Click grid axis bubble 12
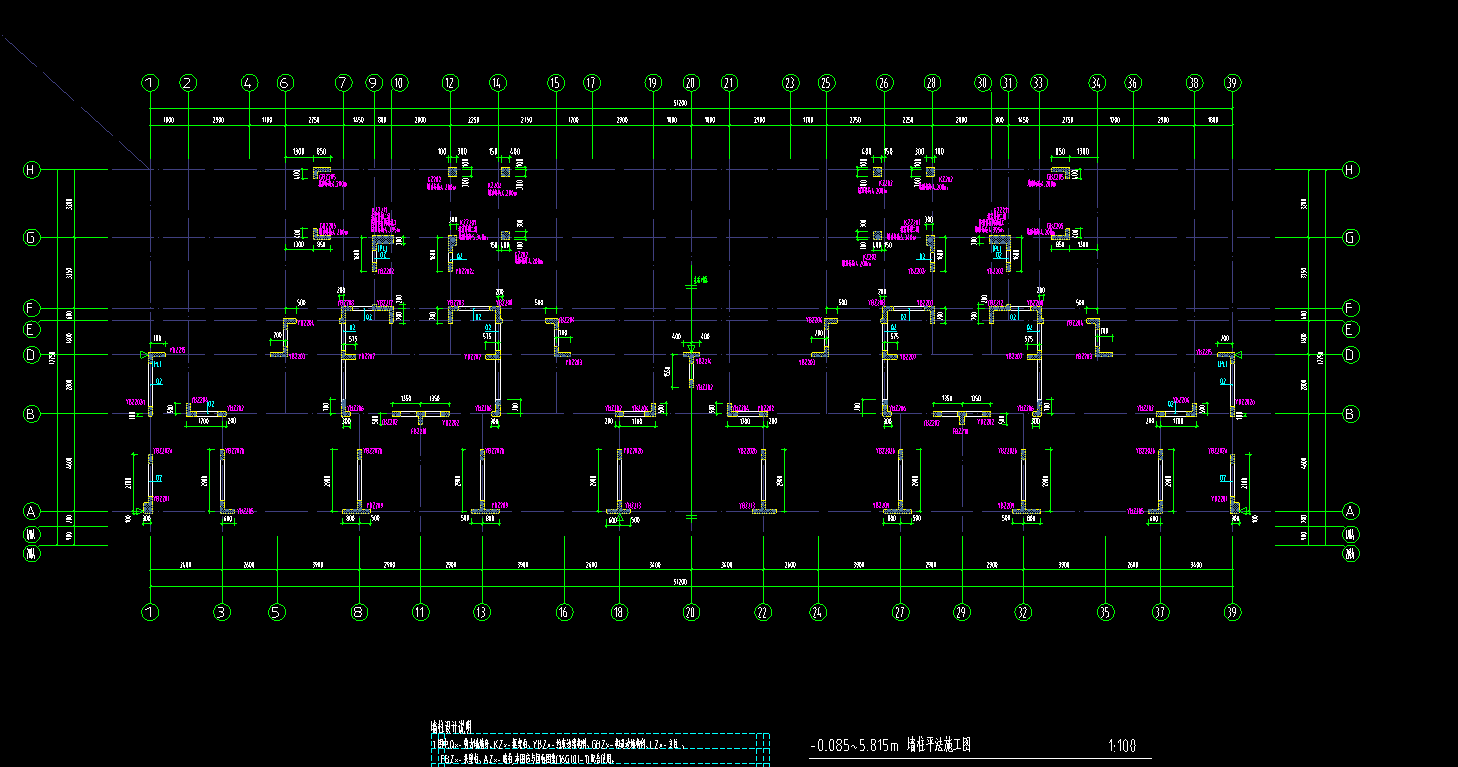 coord(450,83)
